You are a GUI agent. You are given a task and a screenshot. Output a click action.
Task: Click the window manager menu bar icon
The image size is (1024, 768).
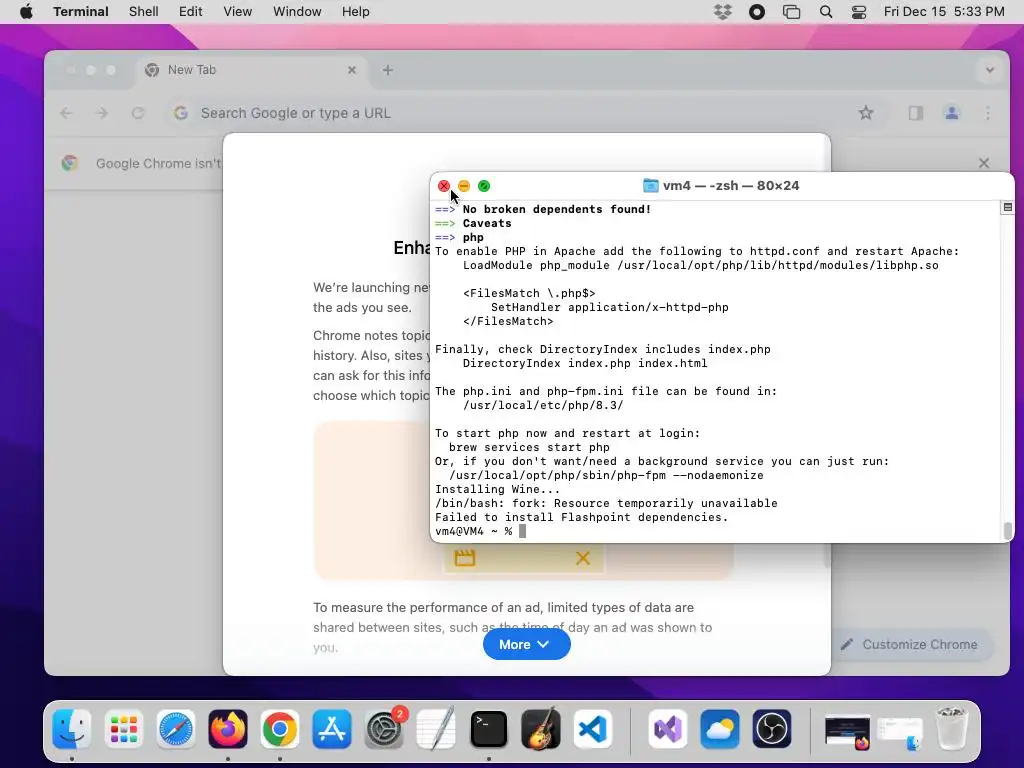[792, 12]
